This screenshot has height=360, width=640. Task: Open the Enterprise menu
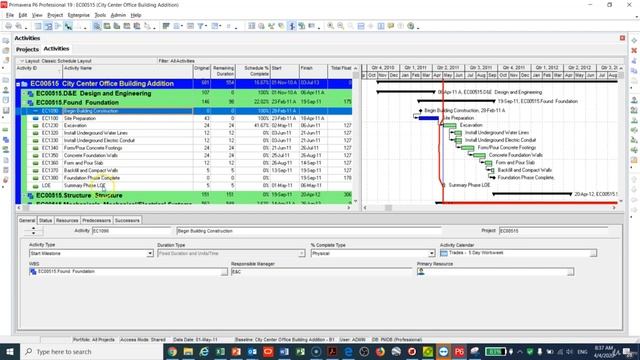pyautogui.click(x=78, y=15)
